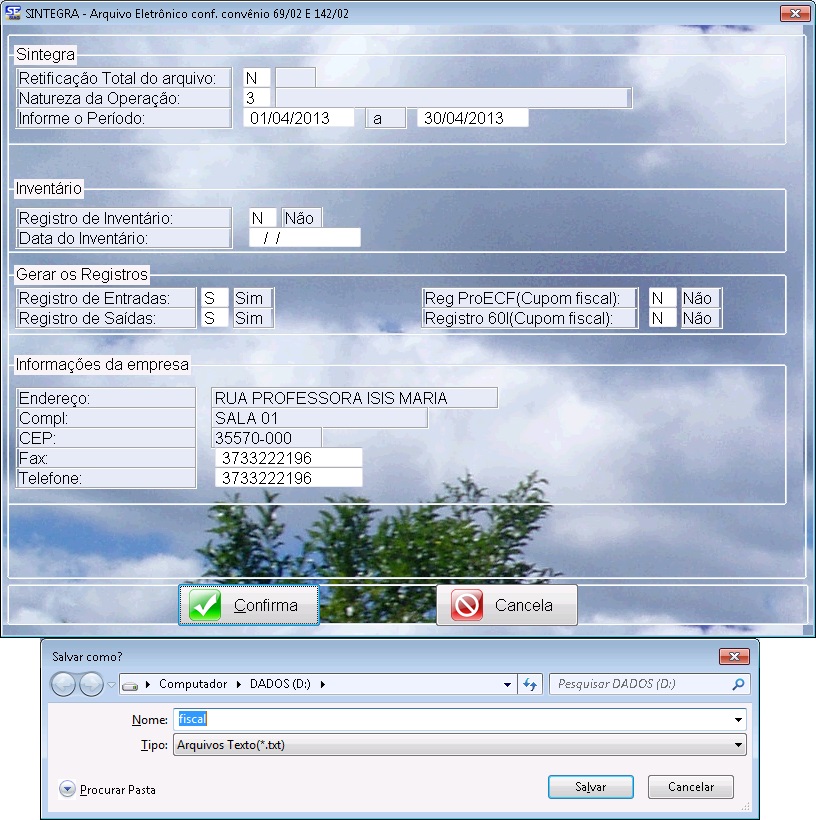
Task: Click the magnifier icon in search box
Action: 738,684
